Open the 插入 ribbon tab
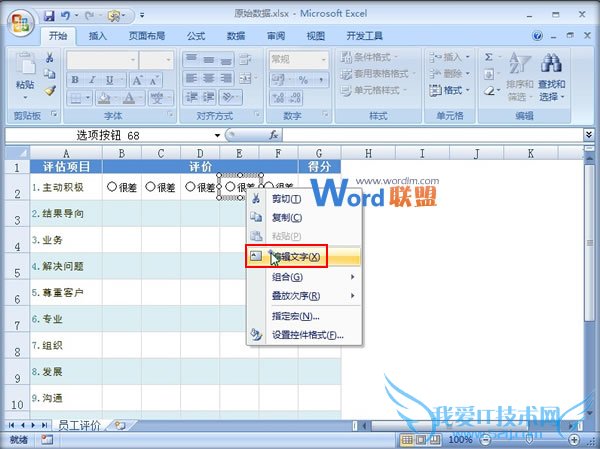This screenshot has height=449, width=600. click(98, 36)
